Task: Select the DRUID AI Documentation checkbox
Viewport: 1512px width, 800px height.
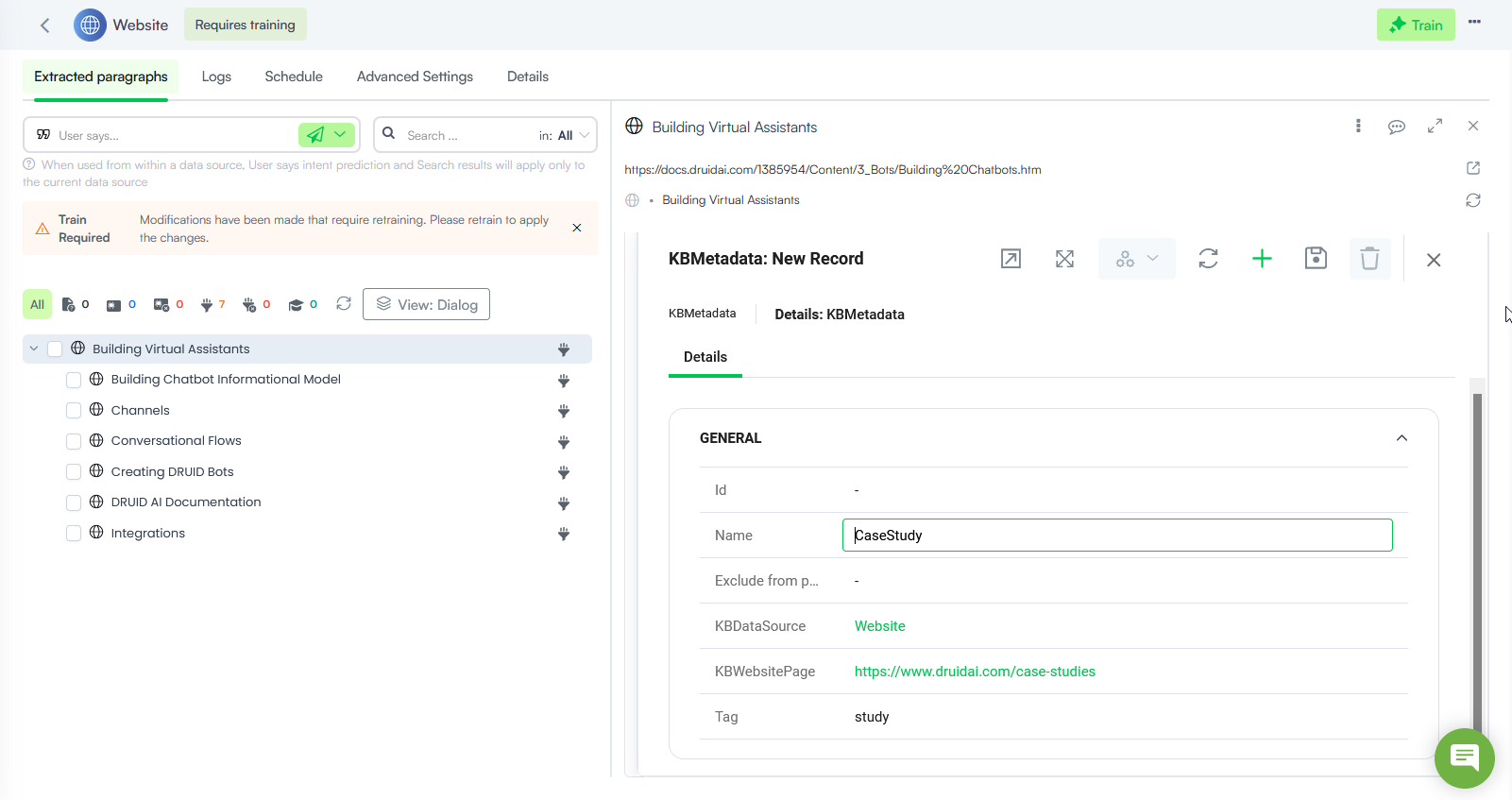Action: click(x=74, y=502)
